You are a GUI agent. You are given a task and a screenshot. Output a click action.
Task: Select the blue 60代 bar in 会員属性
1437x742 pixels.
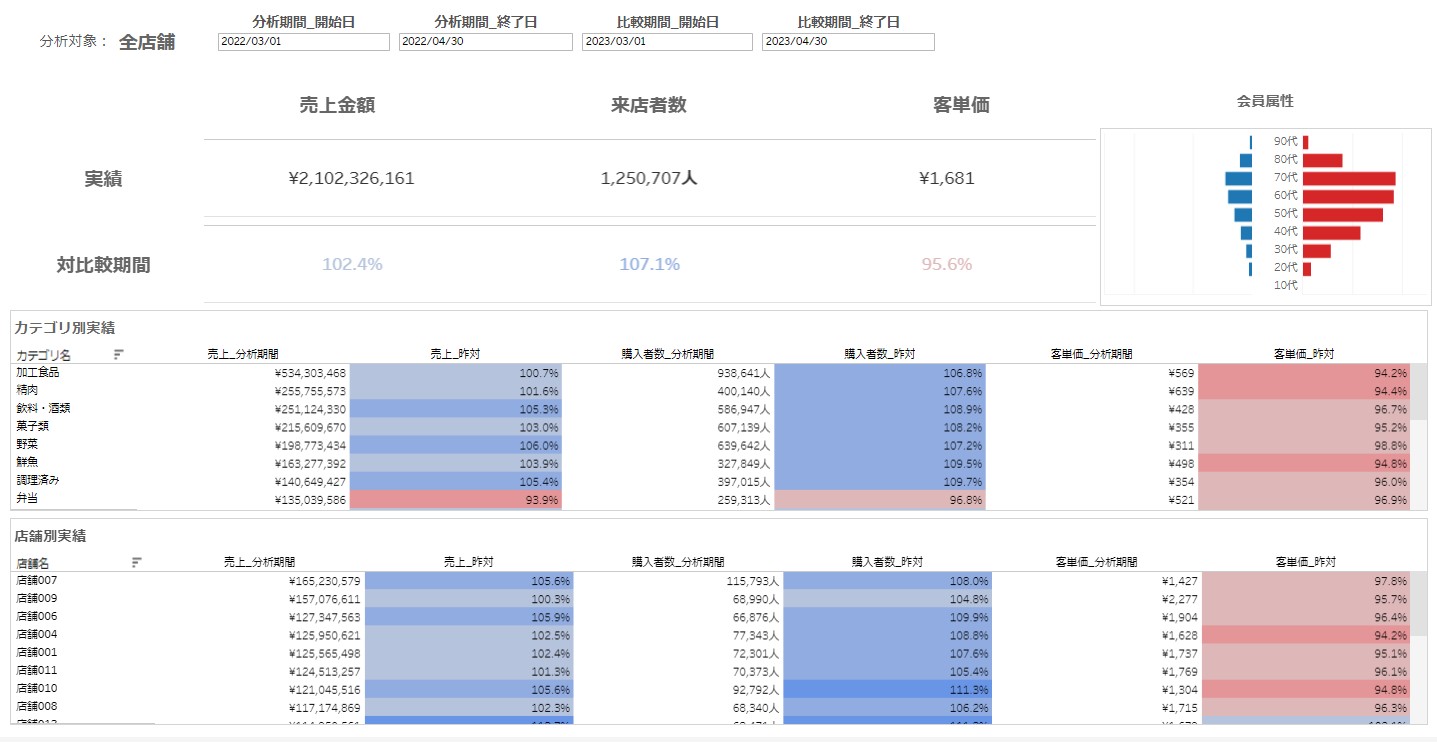1240,196
